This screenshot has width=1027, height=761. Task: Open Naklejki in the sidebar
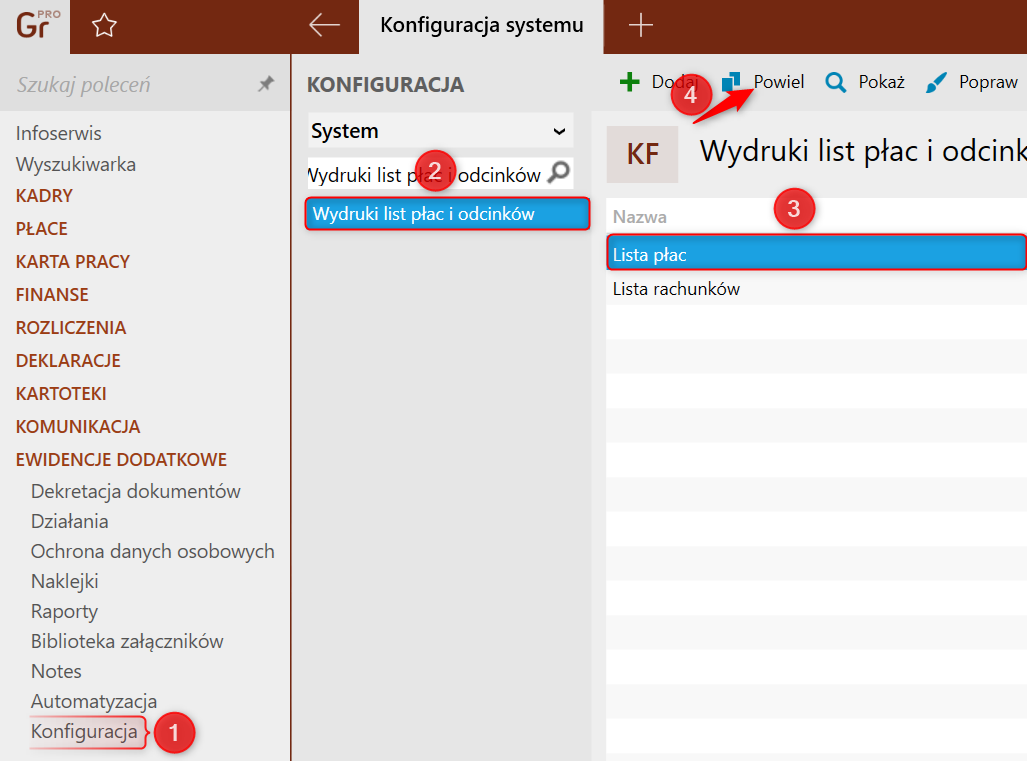pos(64,582)
